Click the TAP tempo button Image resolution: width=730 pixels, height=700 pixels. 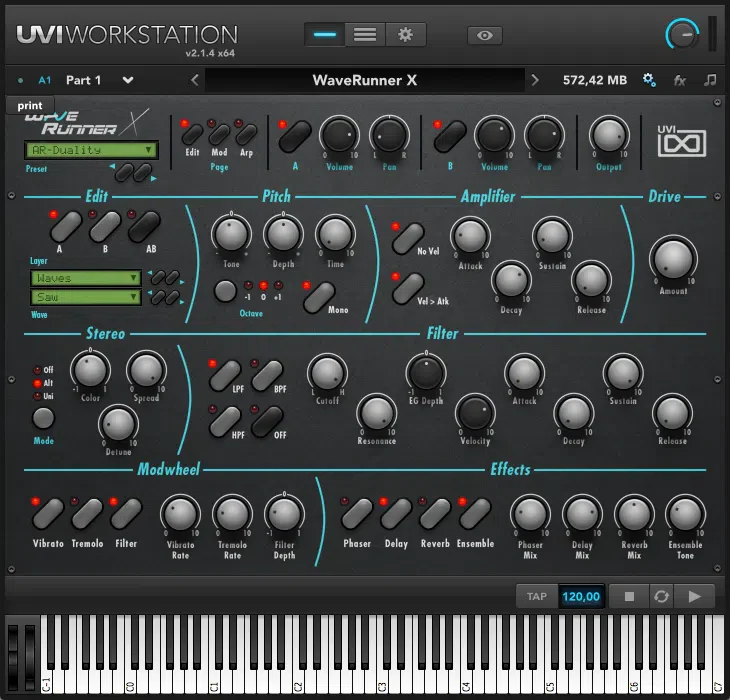click(x=537, y=596)
